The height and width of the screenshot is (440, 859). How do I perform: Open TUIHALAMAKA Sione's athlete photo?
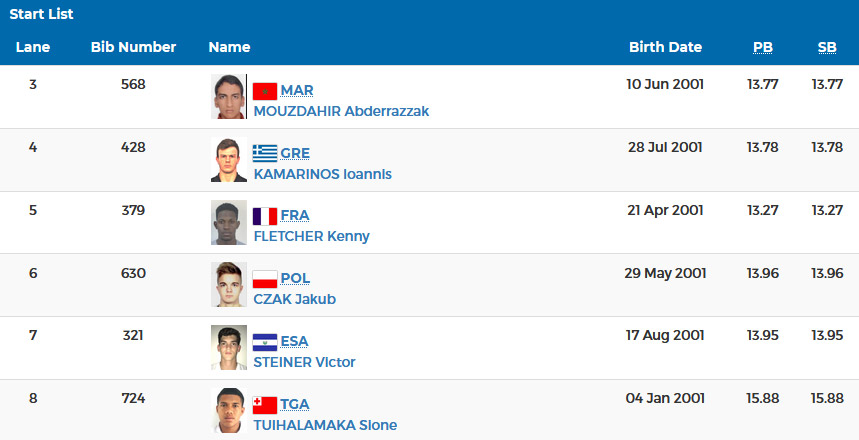point(229,410)
